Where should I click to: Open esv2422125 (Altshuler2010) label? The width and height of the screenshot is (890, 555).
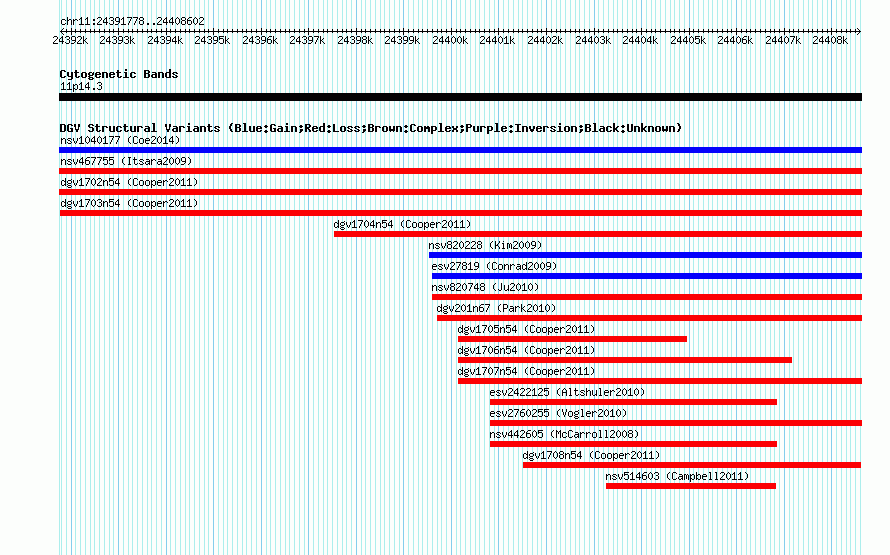point(567,392)
